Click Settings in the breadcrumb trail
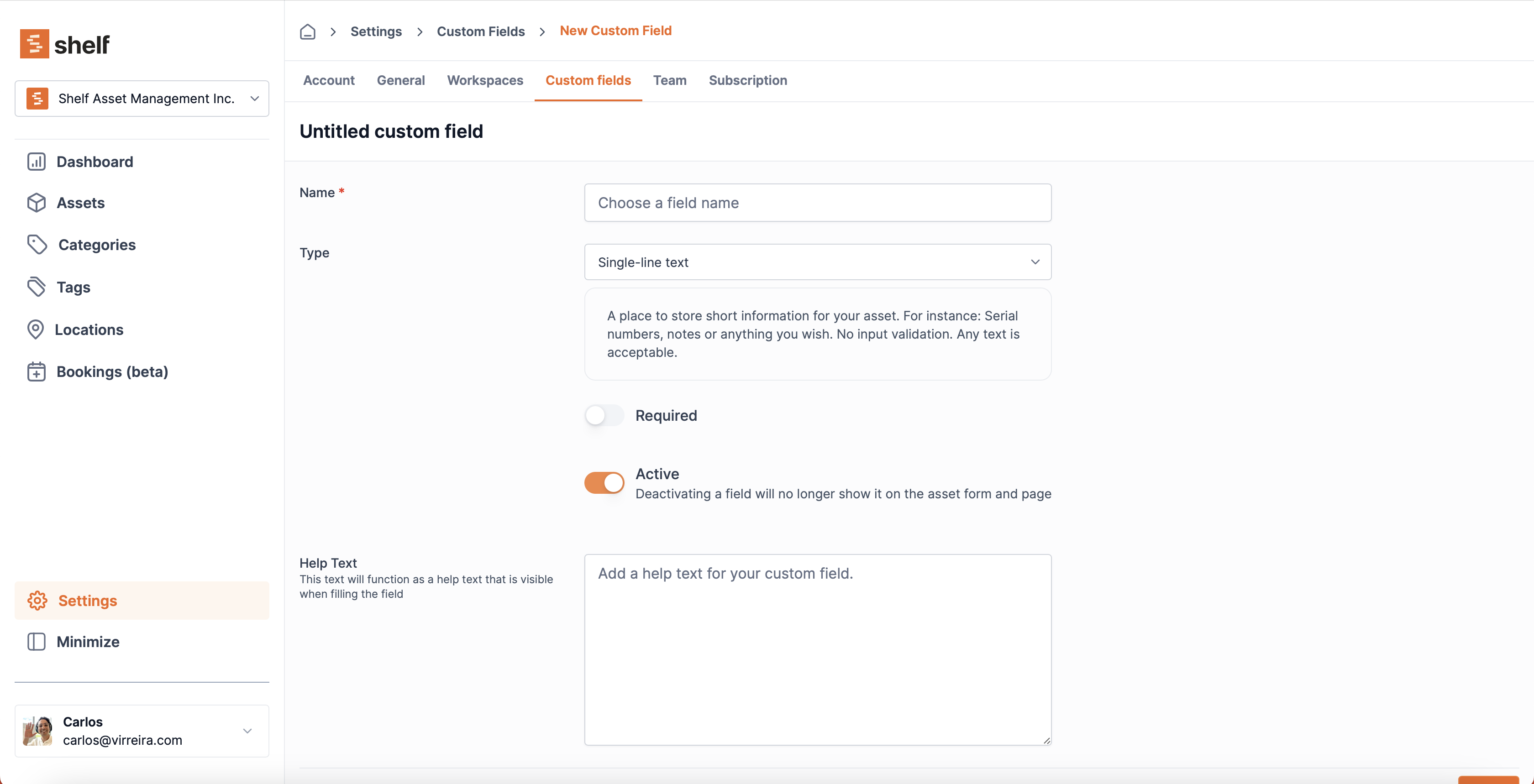 (376, 31)
